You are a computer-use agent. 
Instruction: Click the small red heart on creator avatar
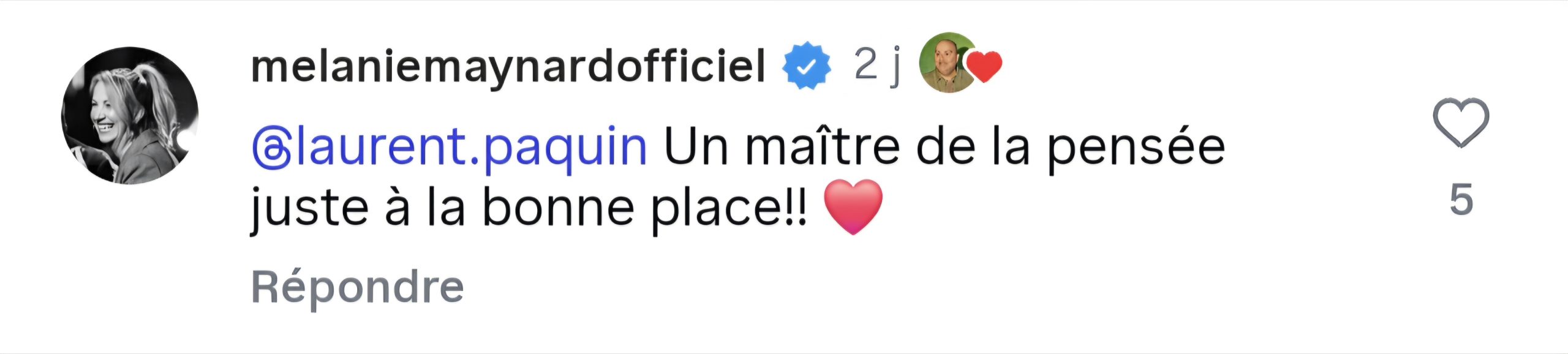click(984, 66)
